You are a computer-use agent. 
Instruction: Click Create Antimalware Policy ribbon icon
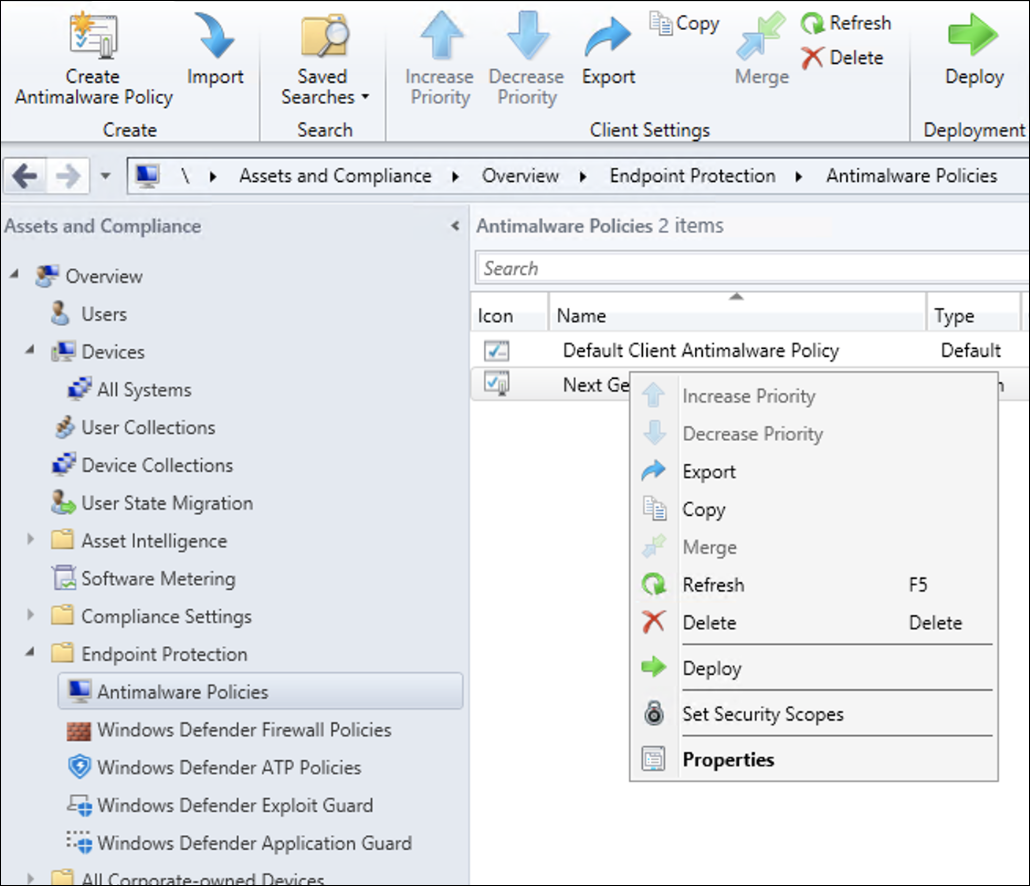[93, 36]
